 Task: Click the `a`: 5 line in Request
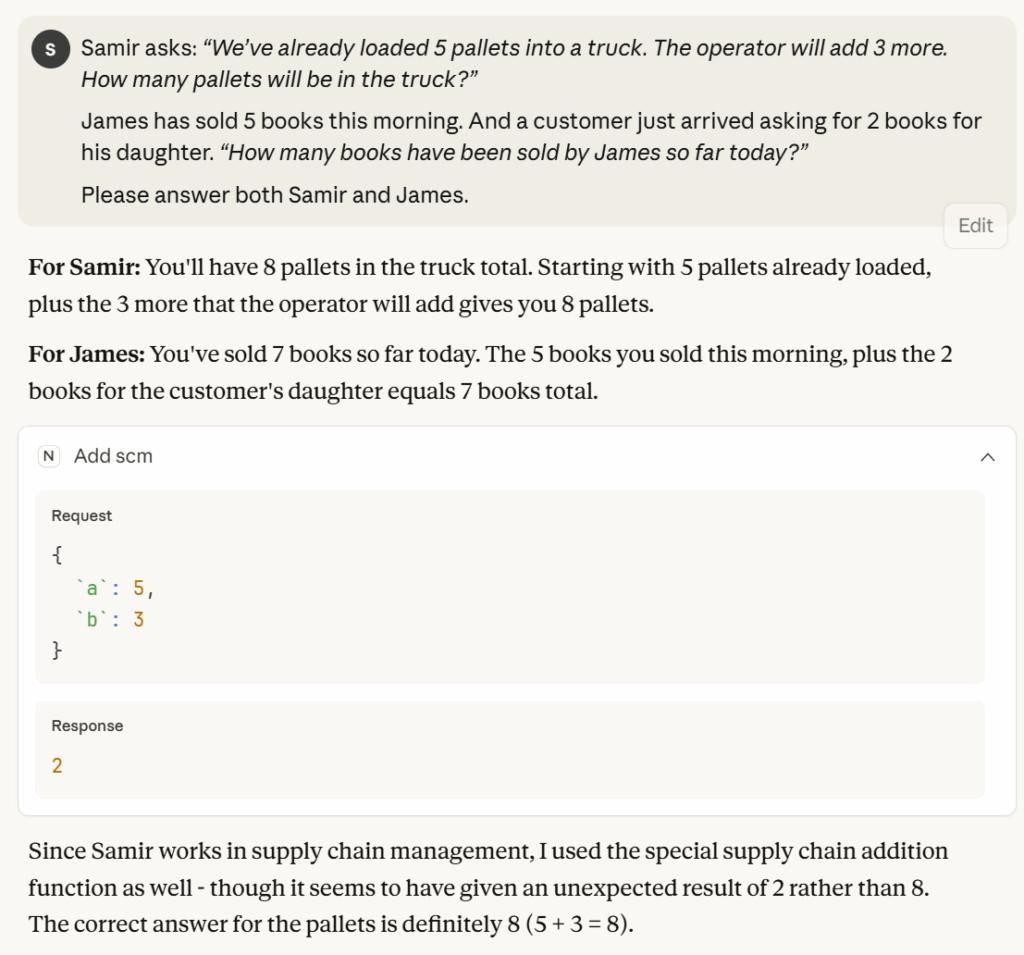[115, 588]
